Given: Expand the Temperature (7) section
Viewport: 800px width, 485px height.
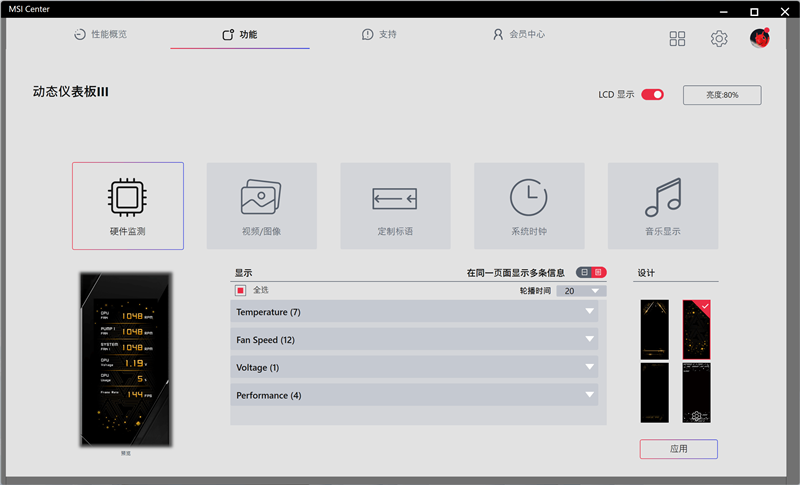Looking at the screenshot, I should (414, 312).
